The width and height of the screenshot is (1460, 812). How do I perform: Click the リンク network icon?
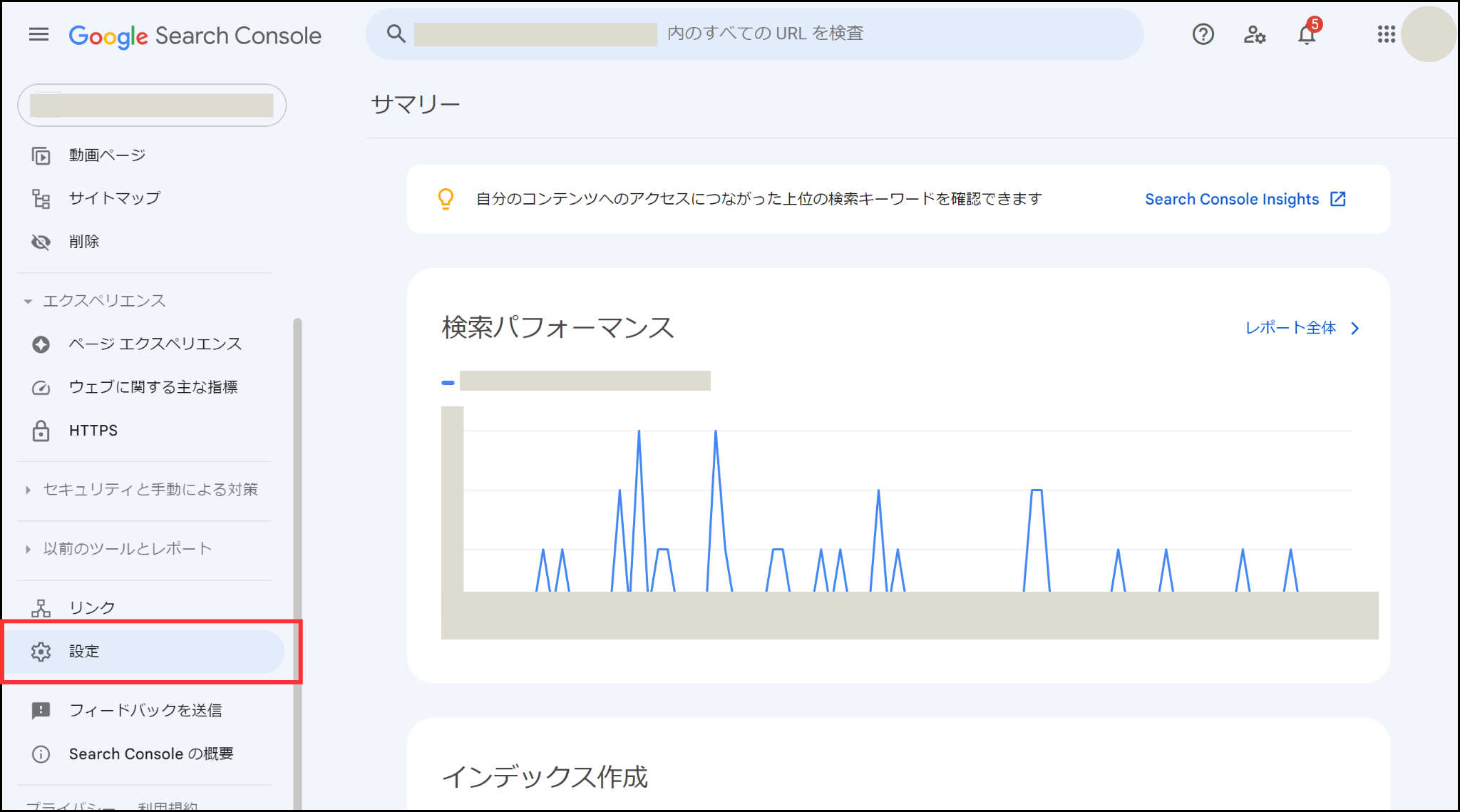coord(41,608)
